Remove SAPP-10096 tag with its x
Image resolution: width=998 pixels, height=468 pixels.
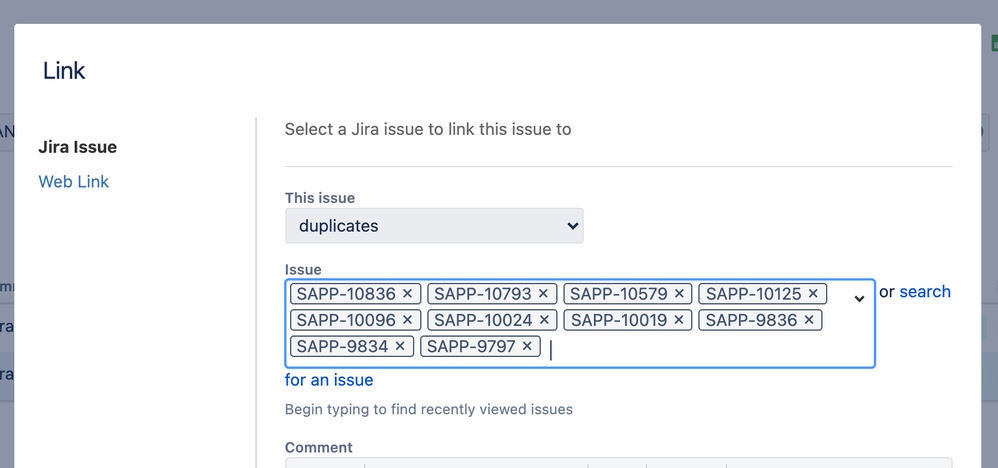coord(407,320)
